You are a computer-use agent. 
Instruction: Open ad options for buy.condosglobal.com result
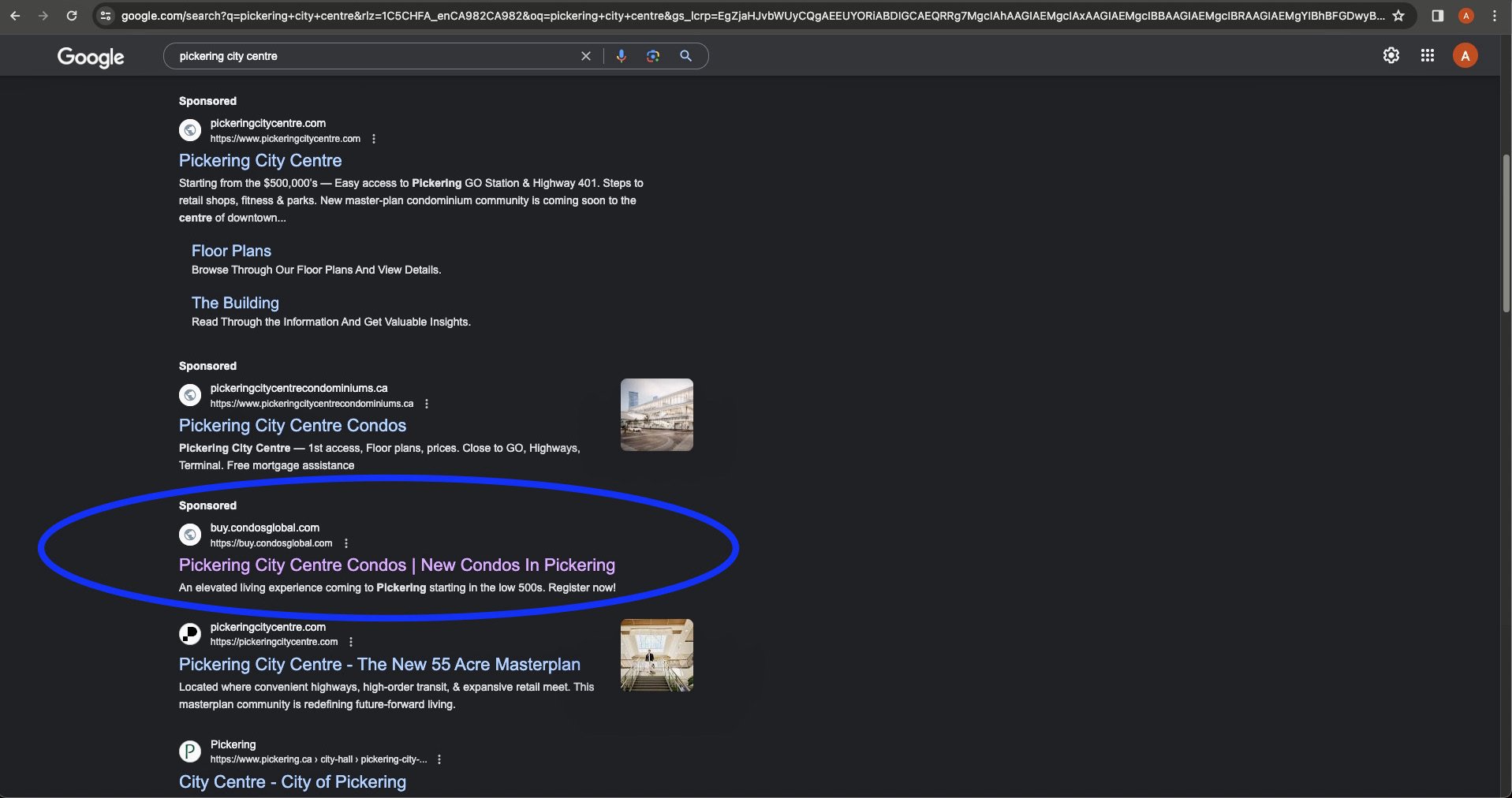[x=346, y=543]
